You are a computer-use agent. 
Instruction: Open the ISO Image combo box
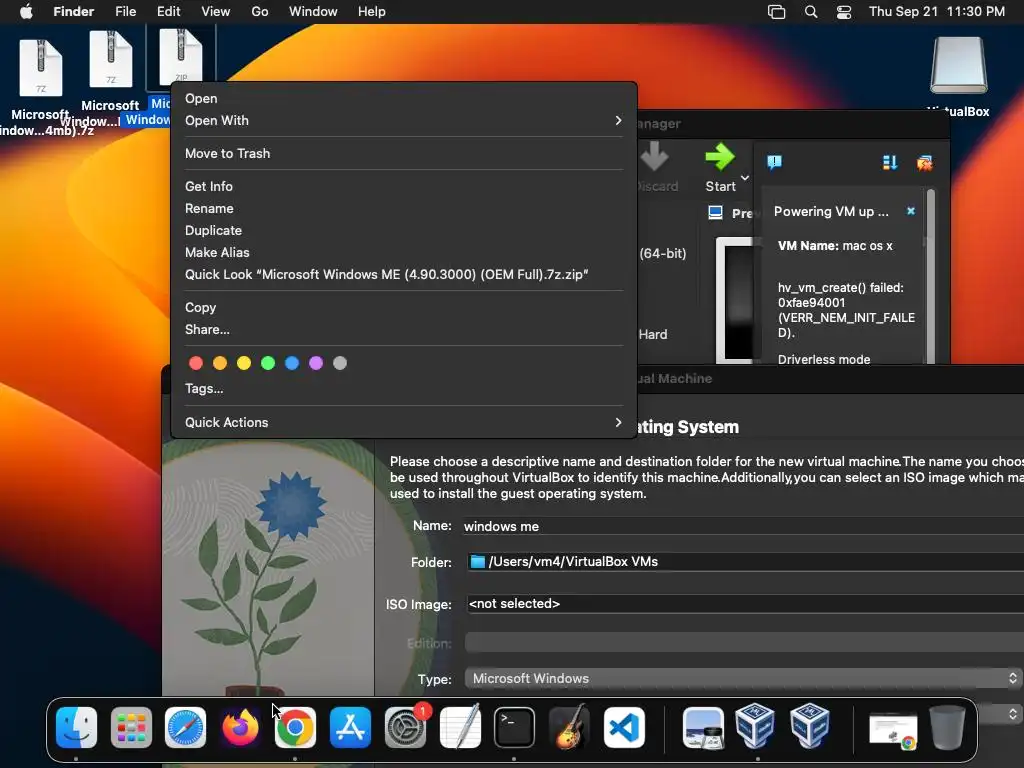744,603
